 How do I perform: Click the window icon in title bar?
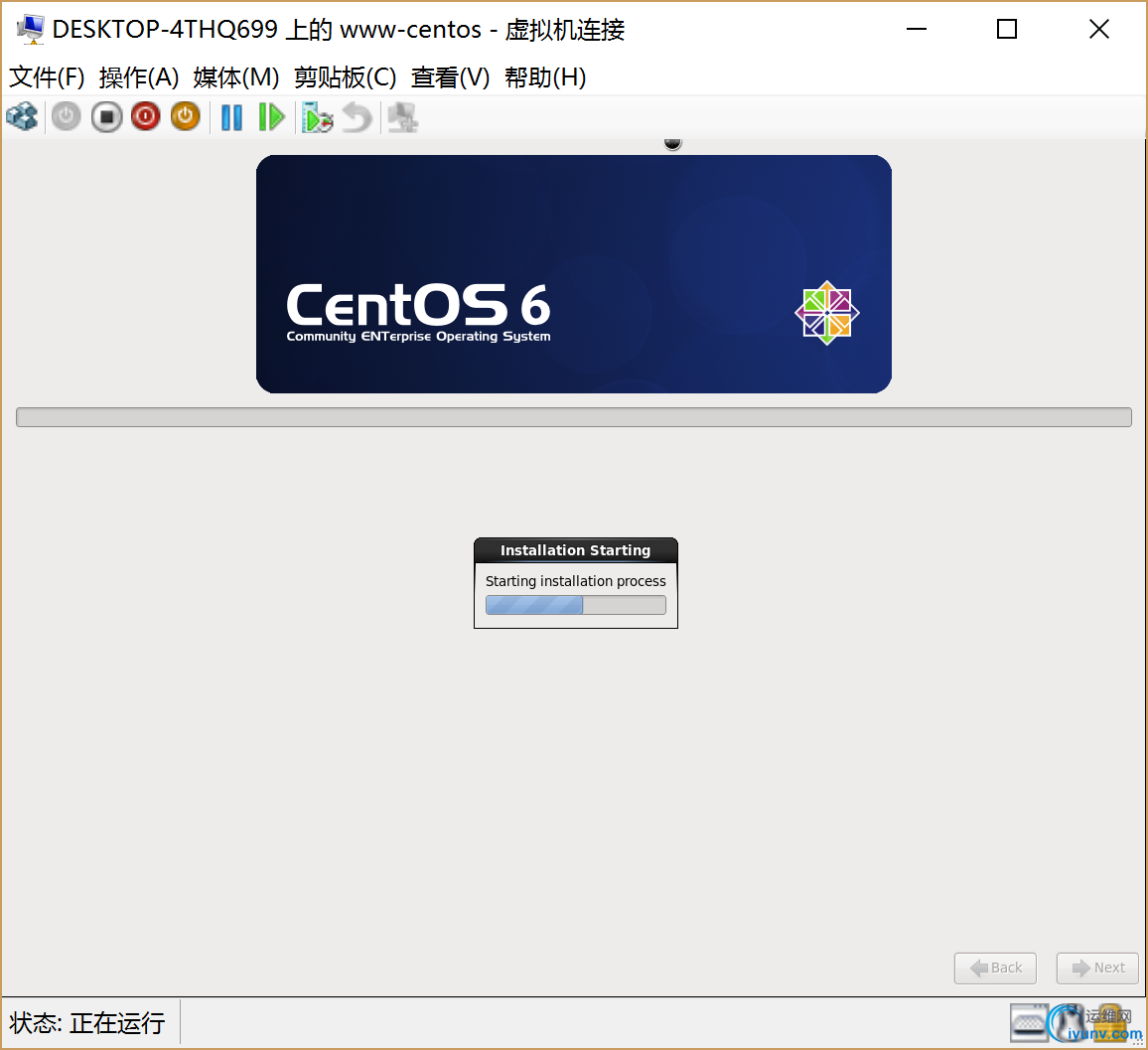[31, 29]
